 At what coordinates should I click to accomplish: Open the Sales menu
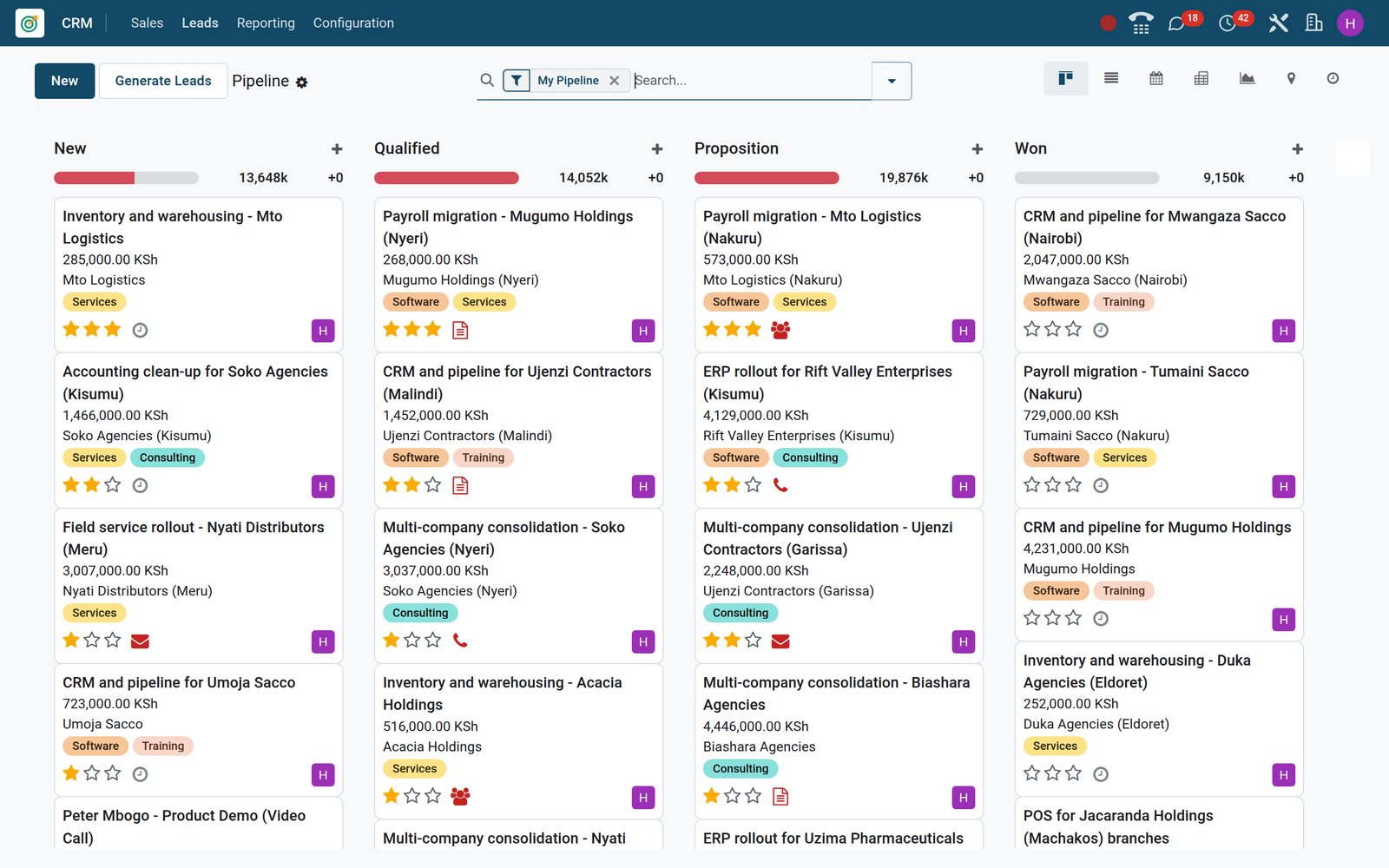tap(147, 23)
